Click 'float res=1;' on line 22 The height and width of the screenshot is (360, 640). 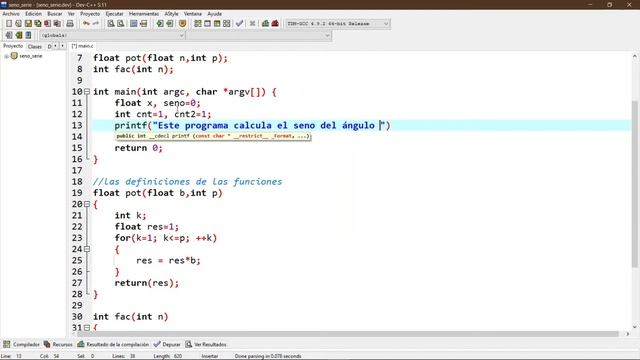tap(147, 227)
